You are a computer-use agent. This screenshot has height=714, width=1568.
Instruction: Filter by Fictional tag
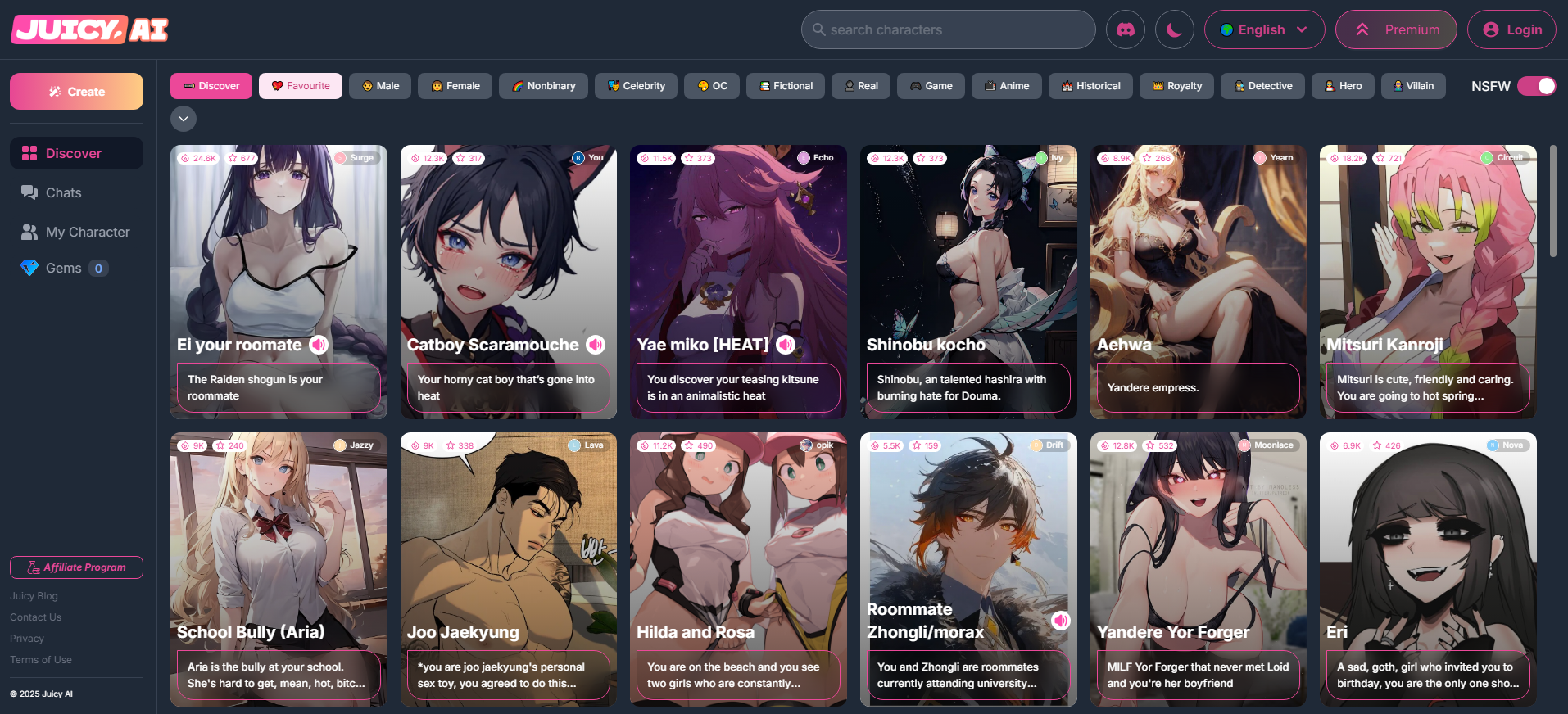click(786, 86)
